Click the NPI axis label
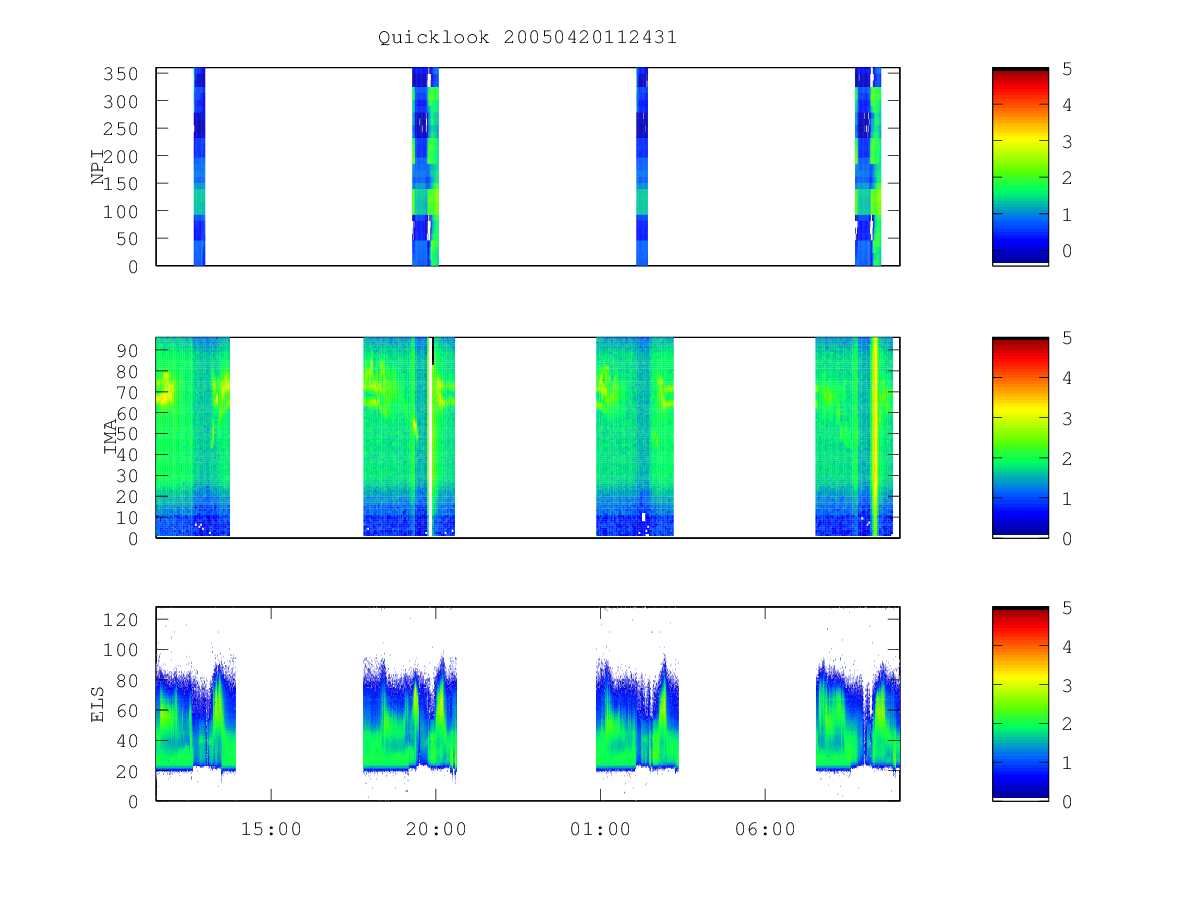The height and width of the screenshot is (900, 1200). click(x=99, y=166)
